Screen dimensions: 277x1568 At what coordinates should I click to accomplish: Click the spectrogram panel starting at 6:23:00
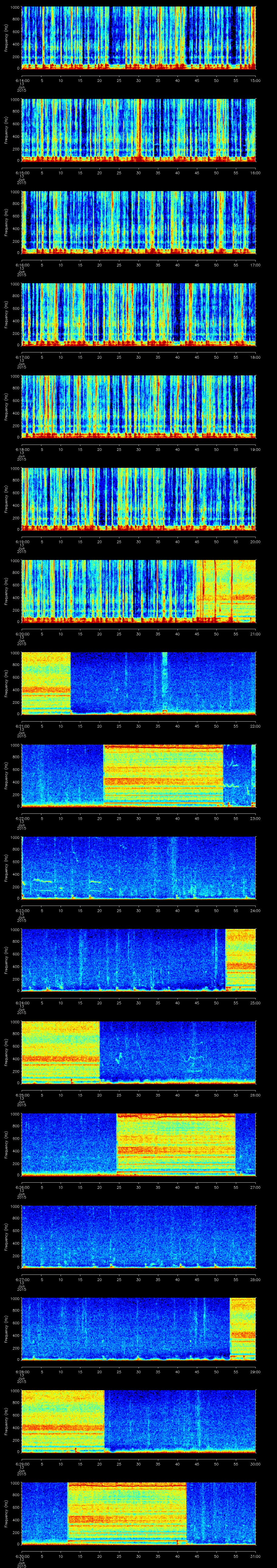[x=139, y=868]
